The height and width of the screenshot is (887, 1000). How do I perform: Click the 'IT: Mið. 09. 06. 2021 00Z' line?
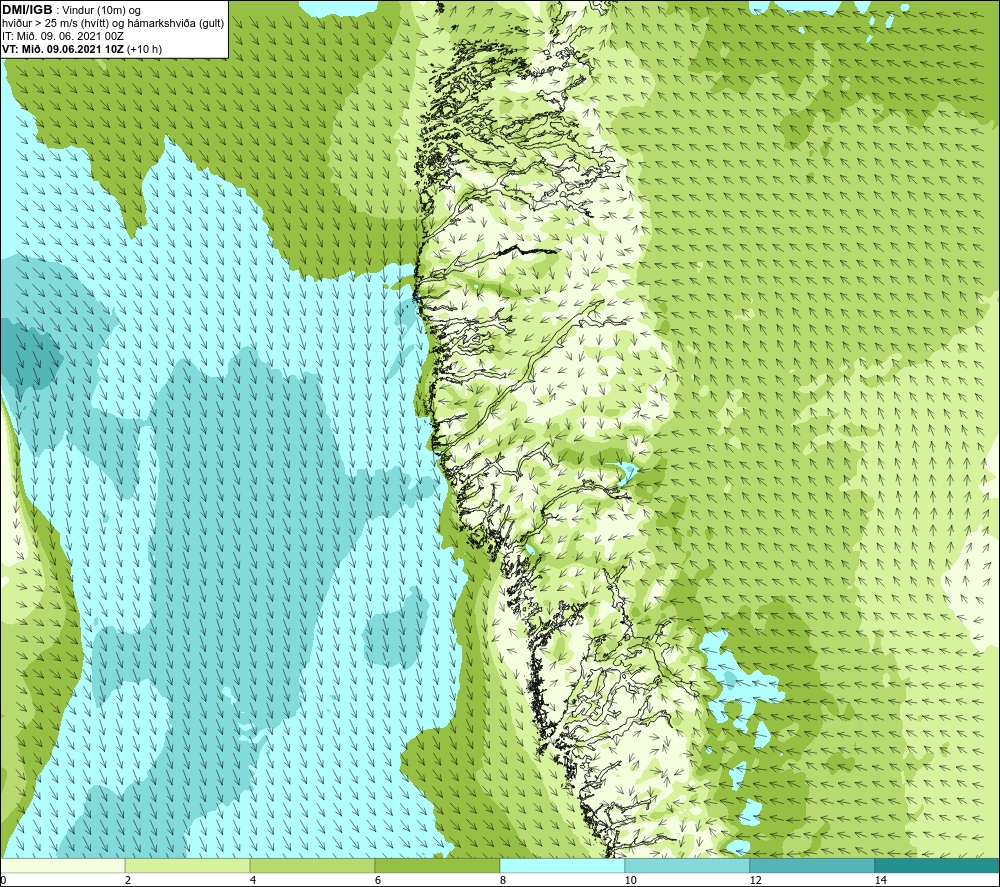[62, 36]
